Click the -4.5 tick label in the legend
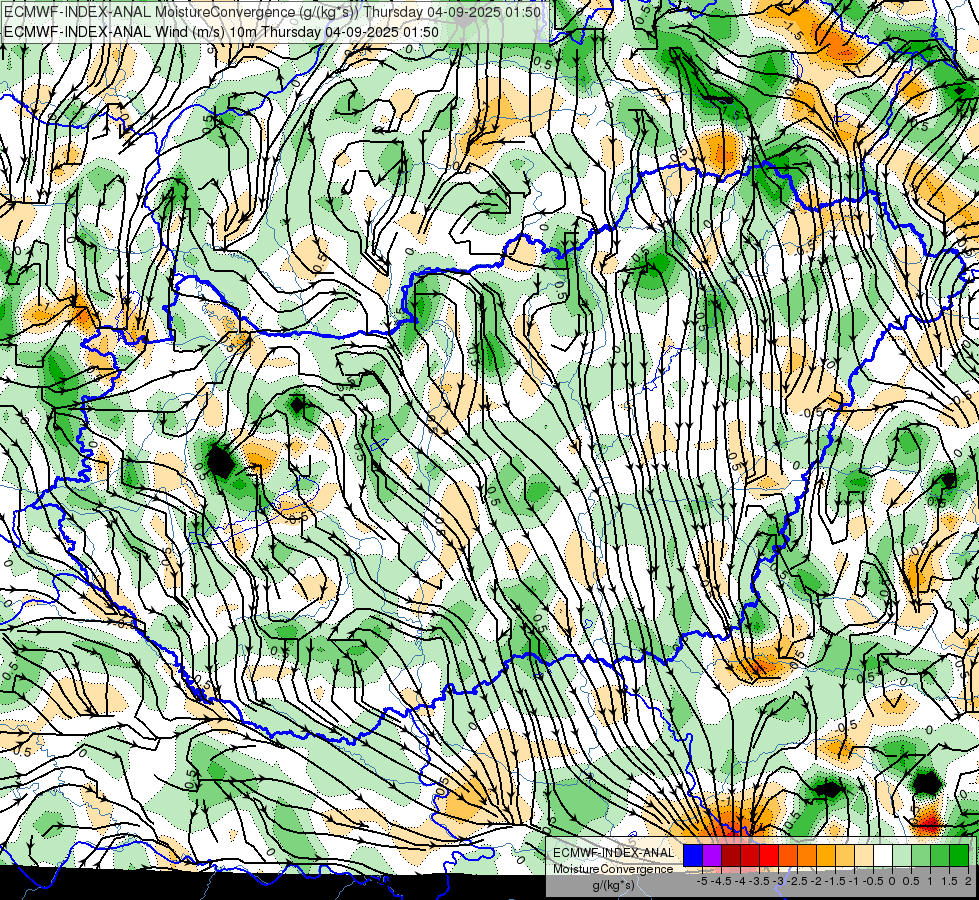The height and width of the screenshot is (900, 979). [x=721, y=881]
